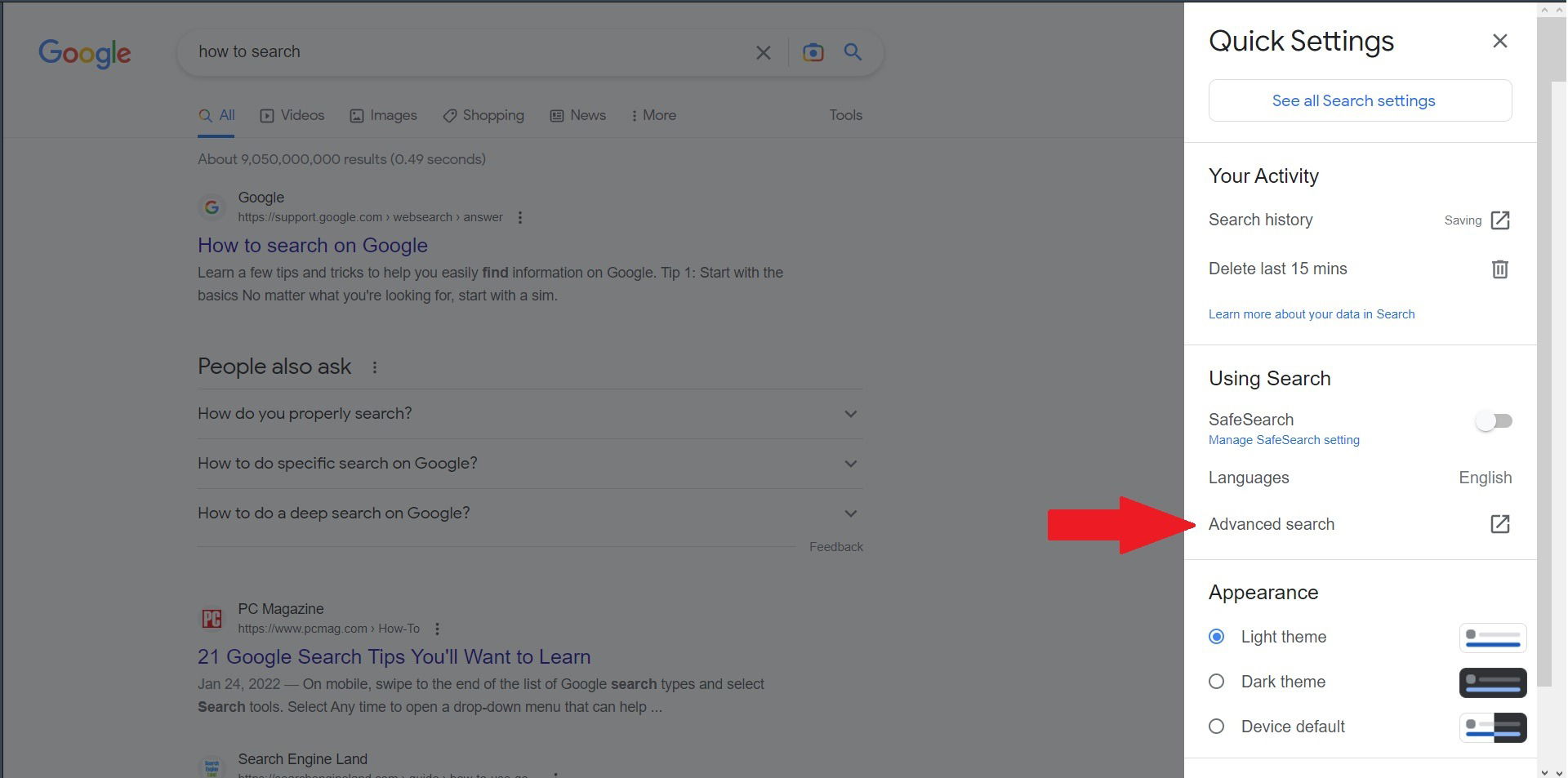
Task: Enable the SafeSearch toggle
Action: coord(1494,420)
